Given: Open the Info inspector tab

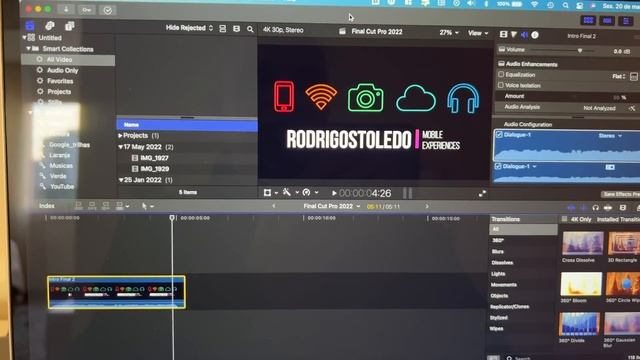Looking at the screenshot, I should pos(535,35).
